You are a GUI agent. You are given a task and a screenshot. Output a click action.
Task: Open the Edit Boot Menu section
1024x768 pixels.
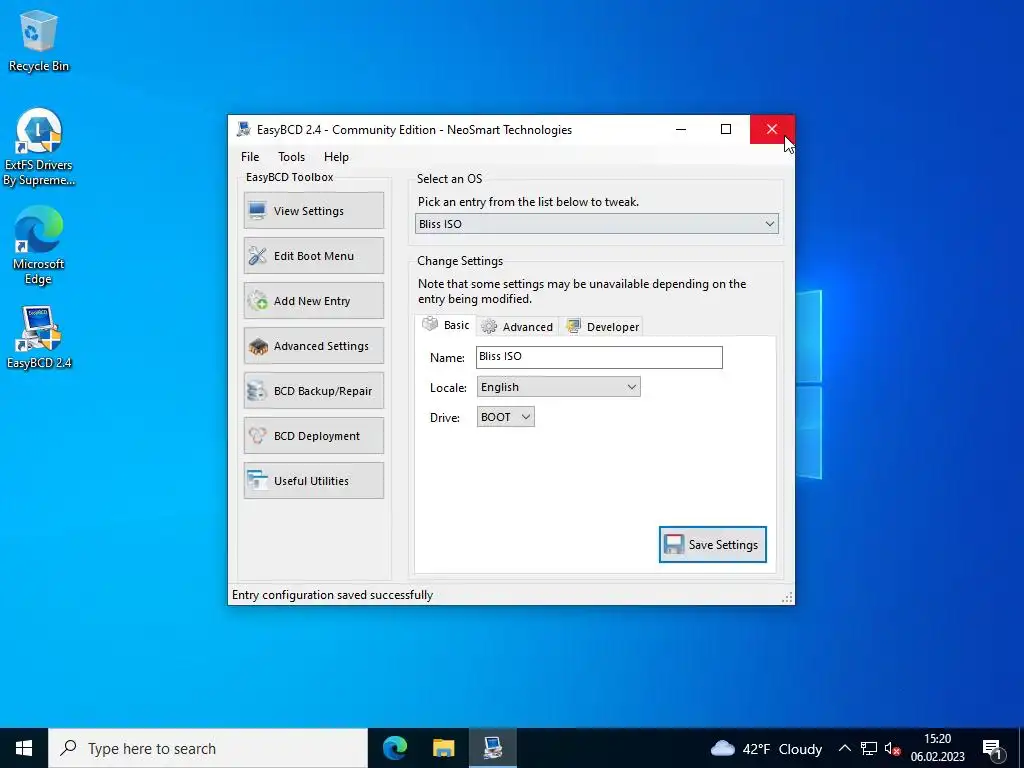click(x=313, y=255)
